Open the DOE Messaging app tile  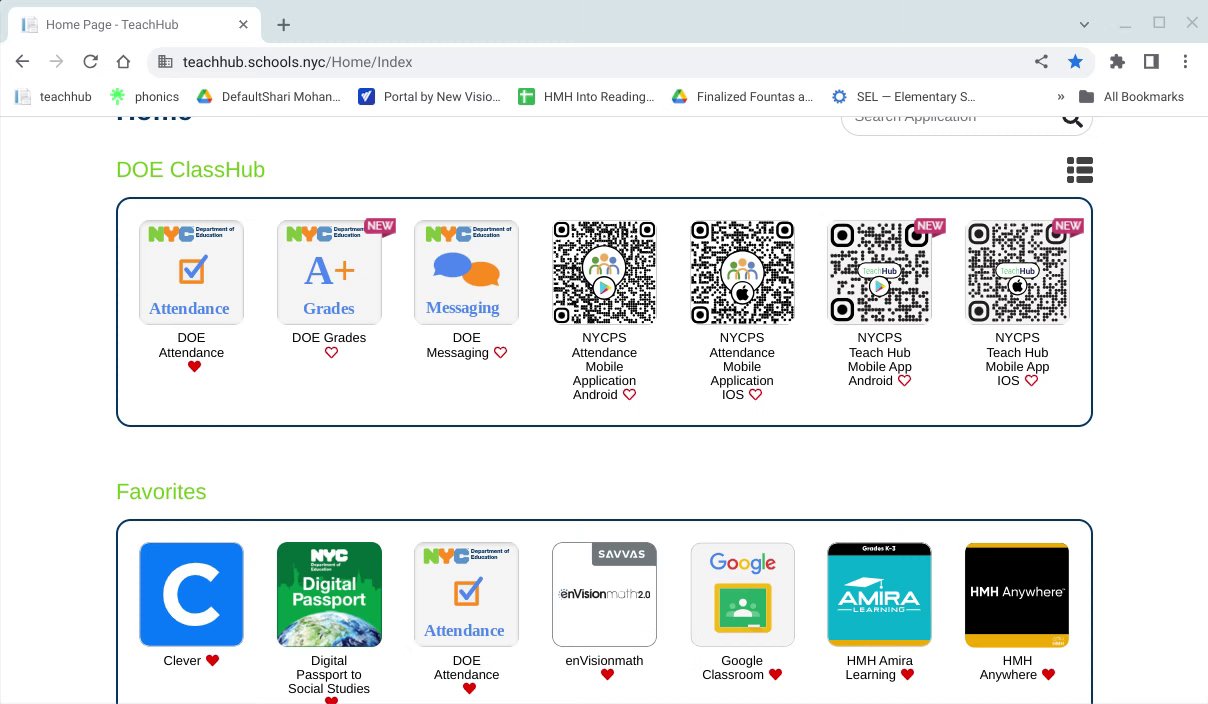[466, 273]
